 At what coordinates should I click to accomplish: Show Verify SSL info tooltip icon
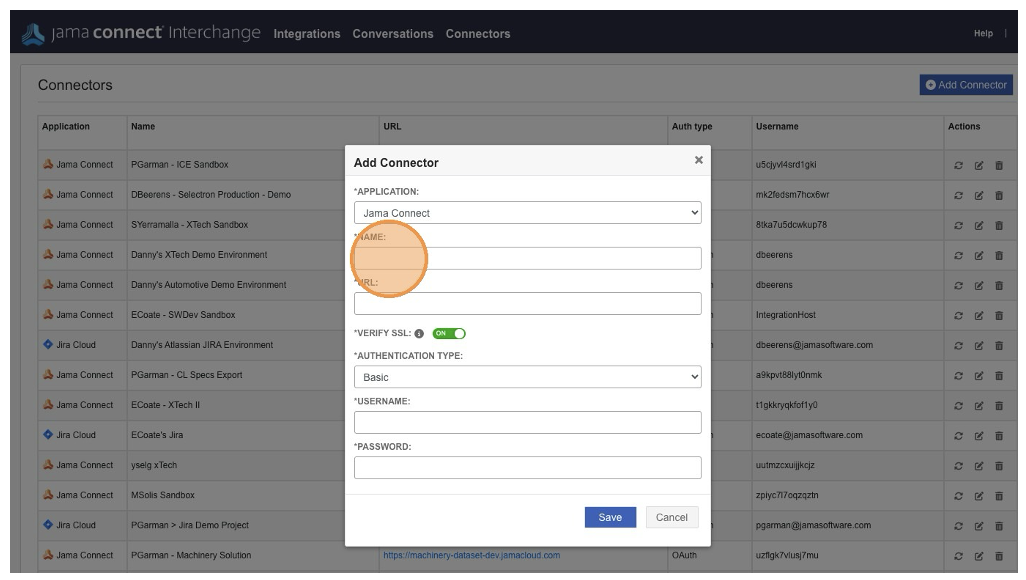coord(419,334)
